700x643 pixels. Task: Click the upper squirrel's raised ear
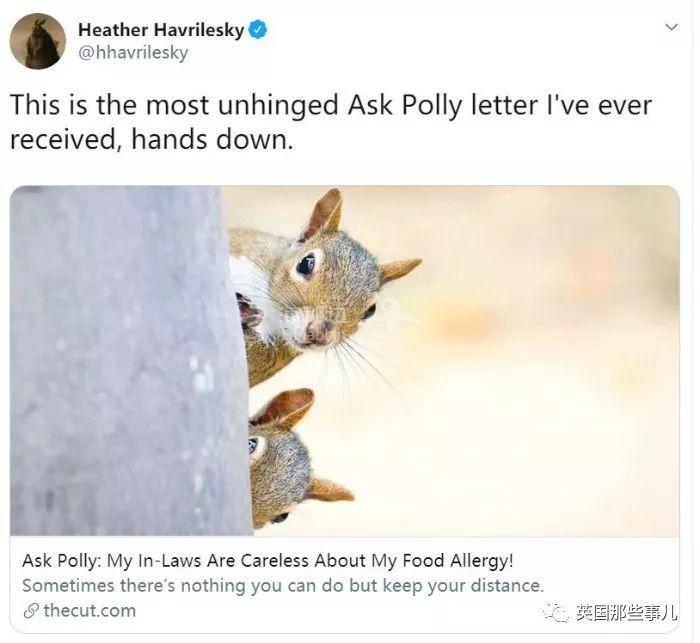[x=323, y=213]
